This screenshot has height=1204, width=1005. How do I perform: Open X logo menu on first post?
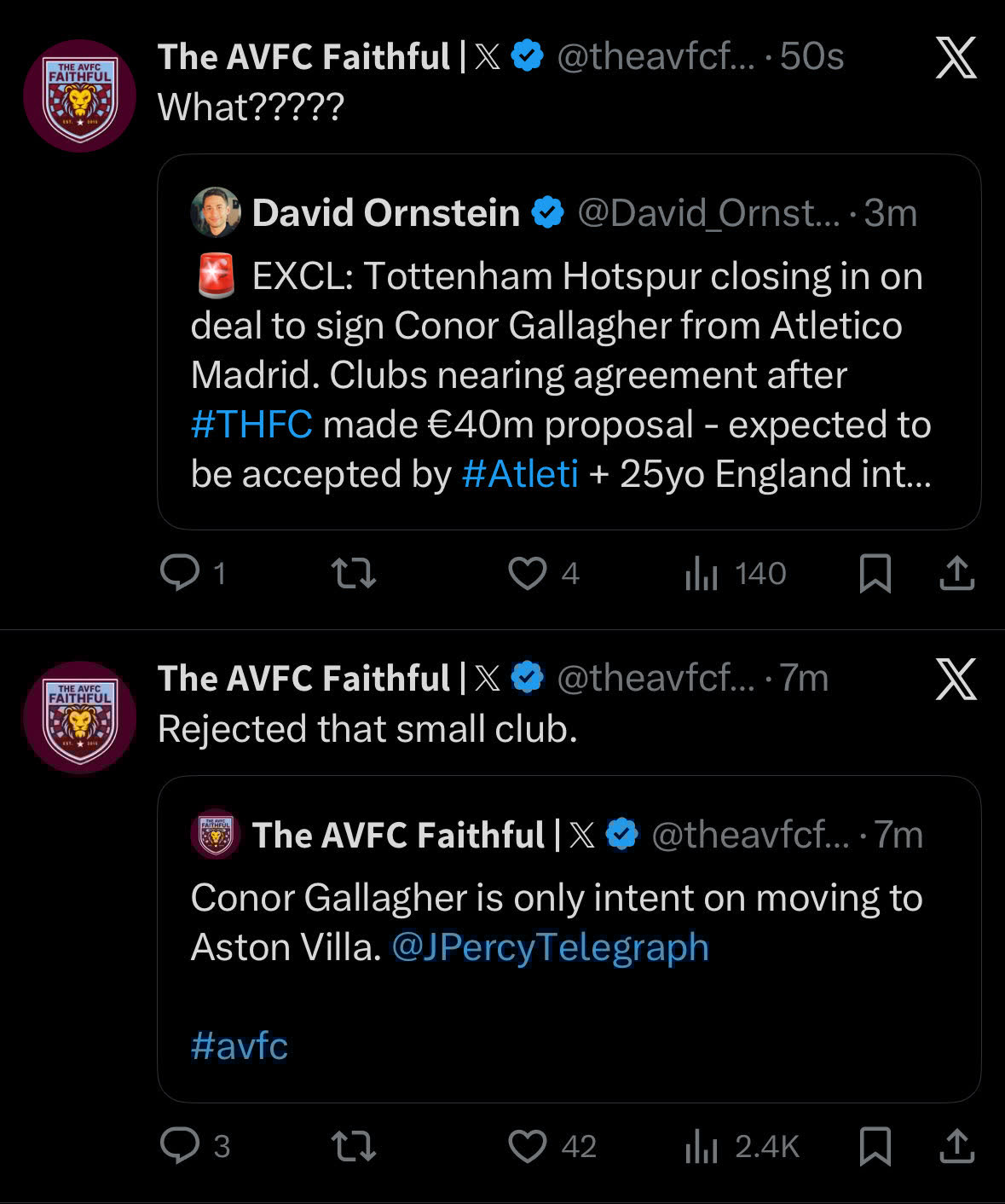pos(956,58)
